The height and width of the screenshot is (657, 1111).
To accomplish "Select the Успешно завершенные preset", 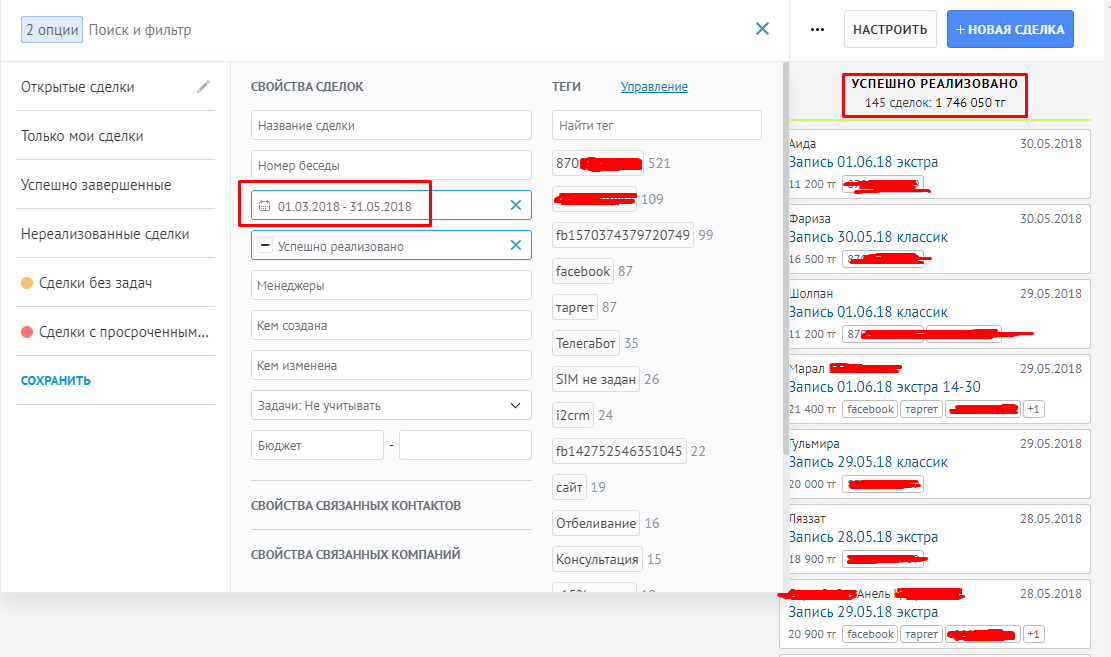I will pyautogui.click(x=96, y=185).
